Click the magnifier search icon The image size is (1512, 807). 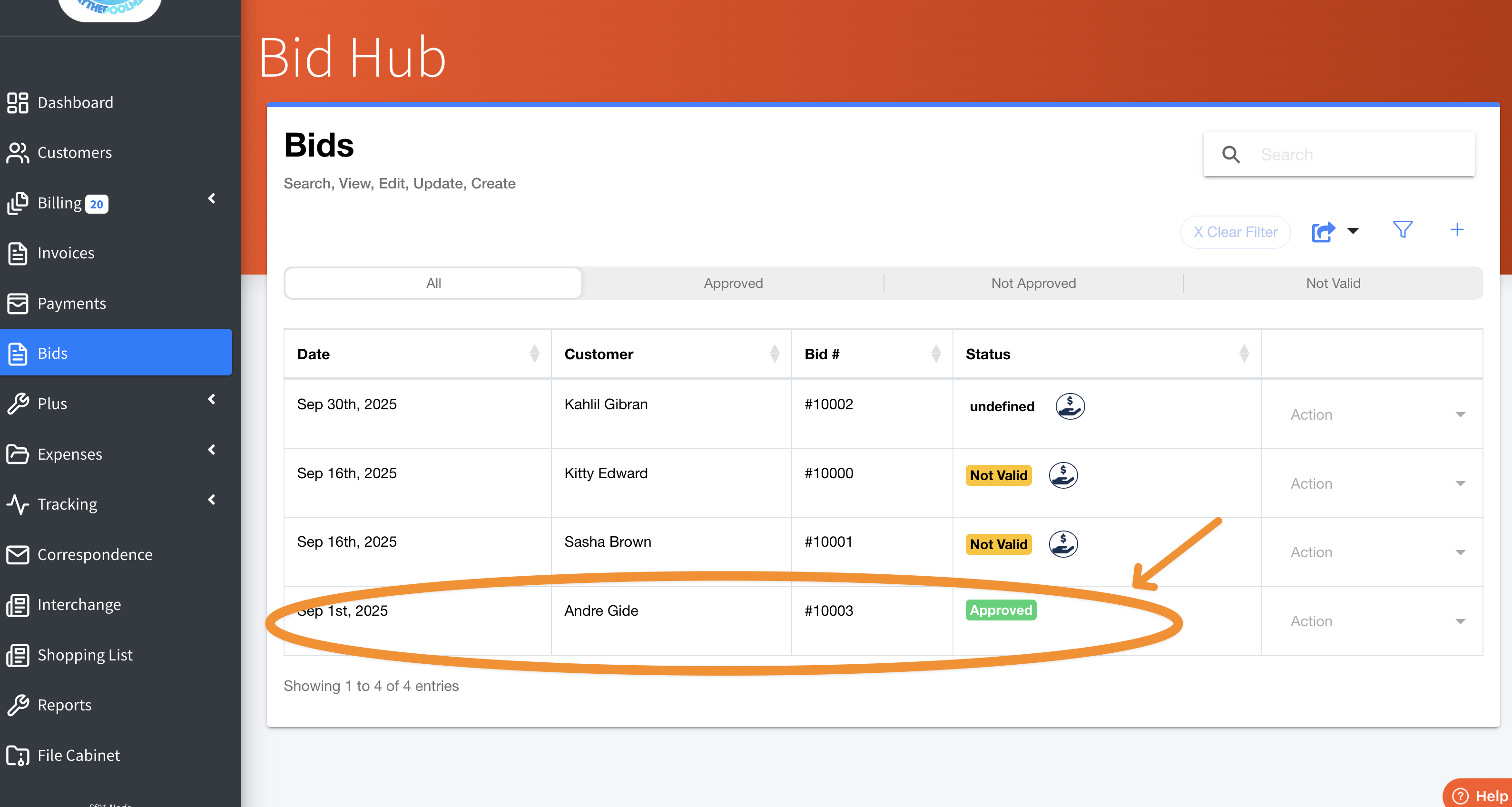(1231, 155)
